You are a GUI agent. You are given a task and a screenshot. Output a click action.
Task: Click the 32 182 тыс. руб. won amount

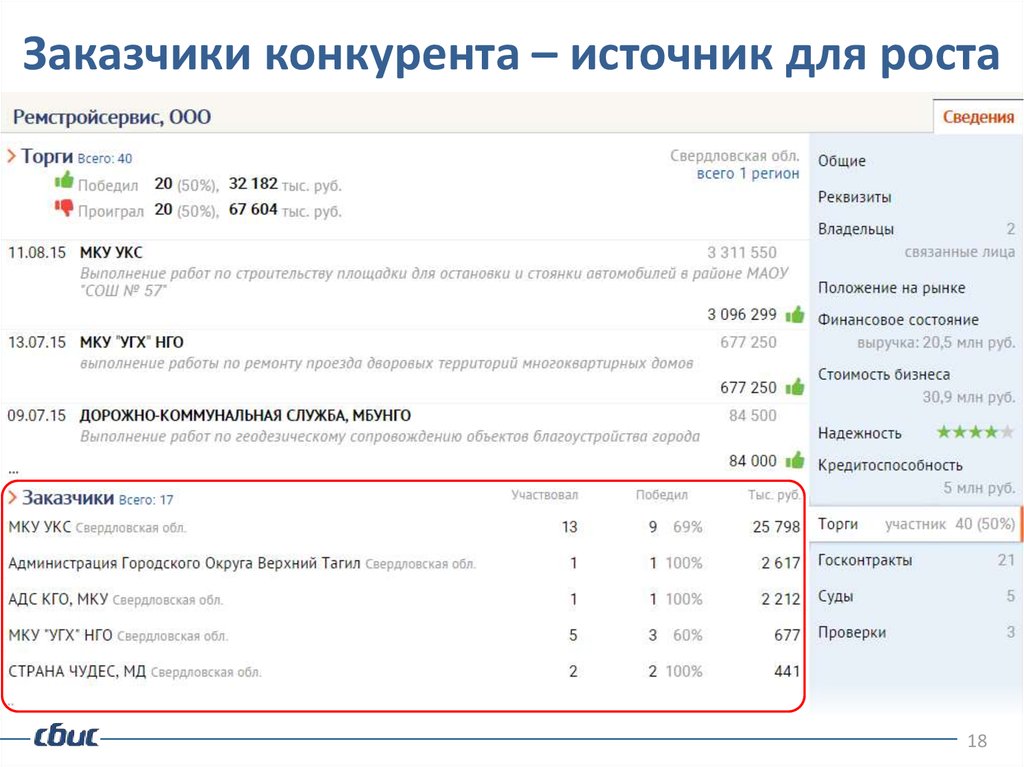click(x=285, y=184)
